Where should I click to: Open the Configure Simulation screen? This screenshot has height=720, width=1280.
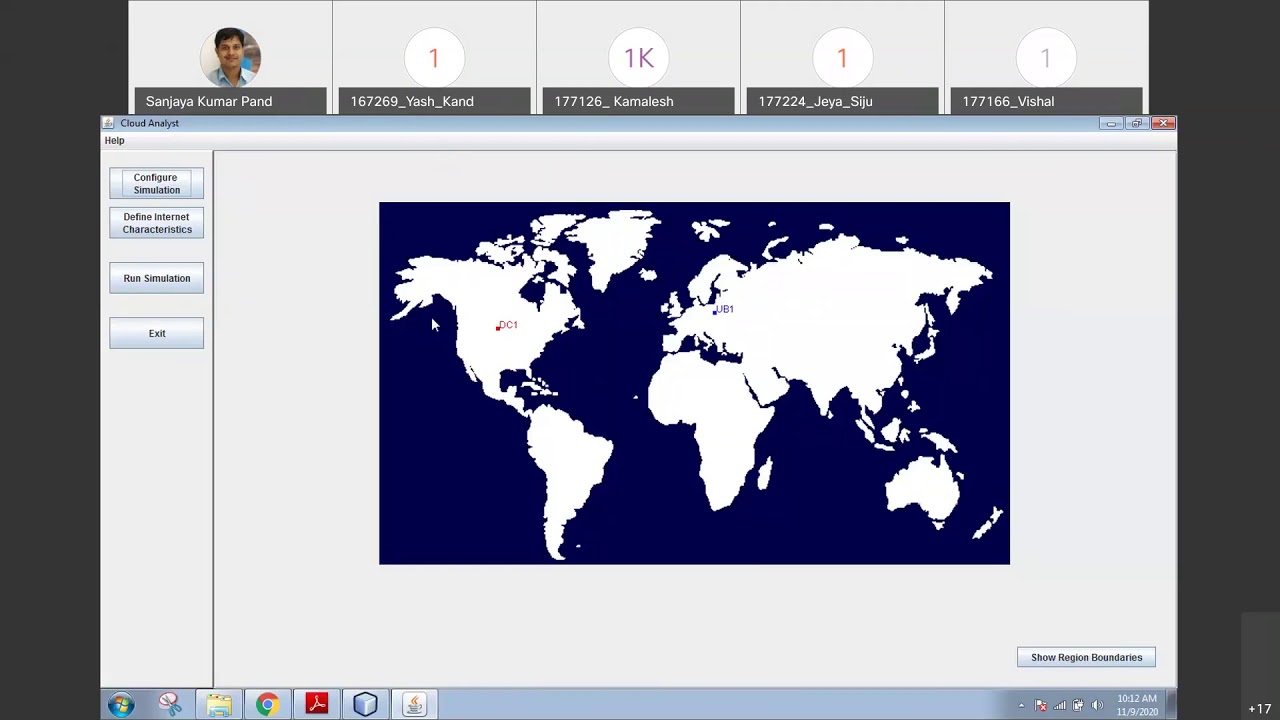(x=156, y=184)
